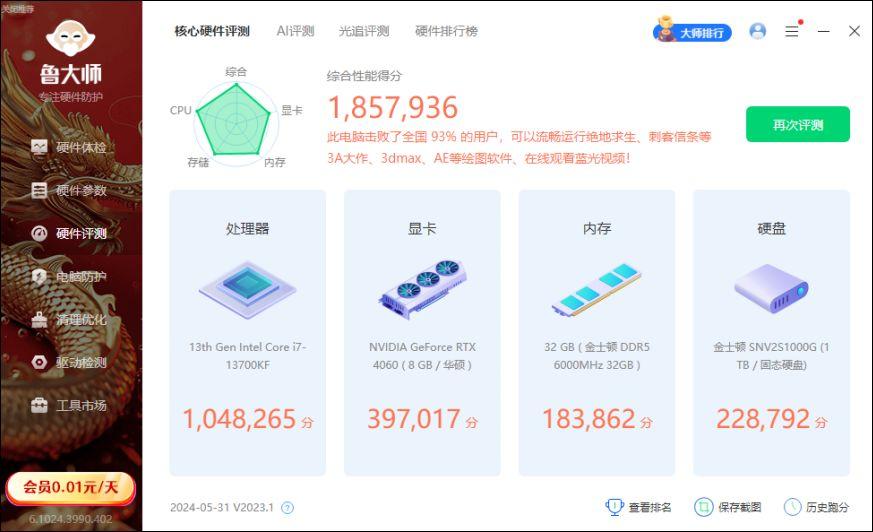Close the 鲁大师 window
Viewport: 873px width, 532px height.
click(x=854, y=31)
